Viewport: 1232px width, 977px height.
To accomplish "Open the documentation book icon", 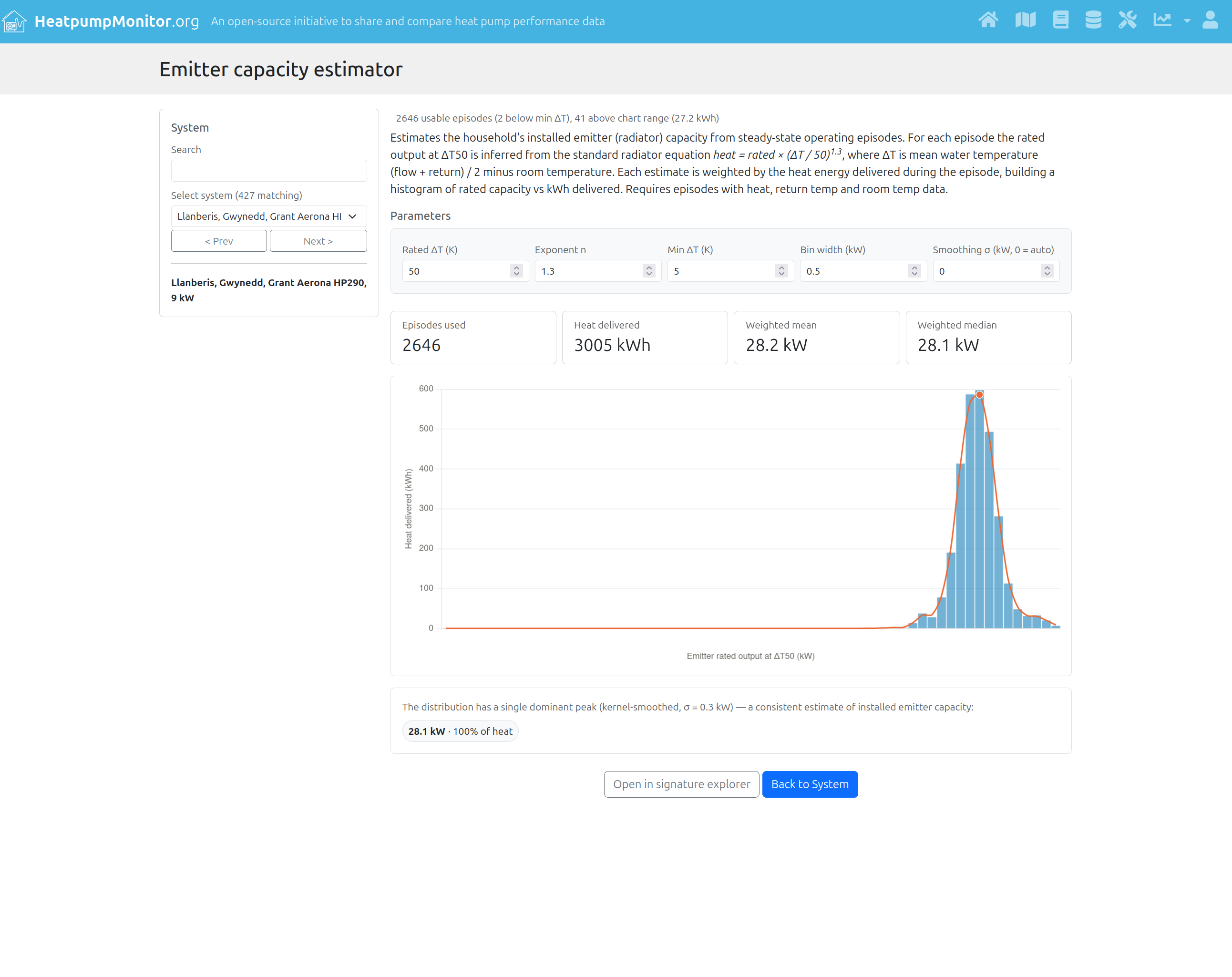I will [x=1060, y=21].
